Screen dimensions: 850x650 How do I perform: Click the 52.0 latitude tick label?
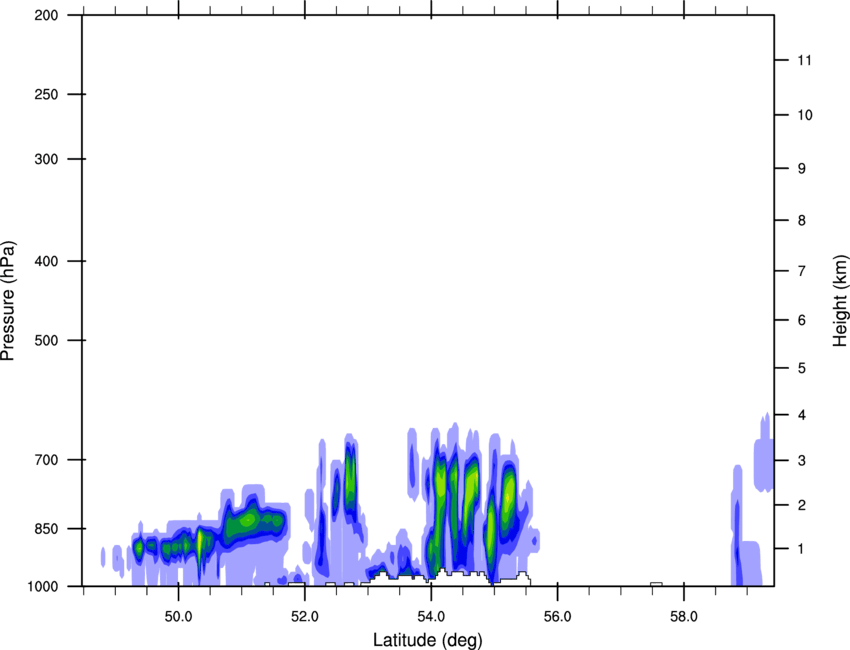click(305, 617)
